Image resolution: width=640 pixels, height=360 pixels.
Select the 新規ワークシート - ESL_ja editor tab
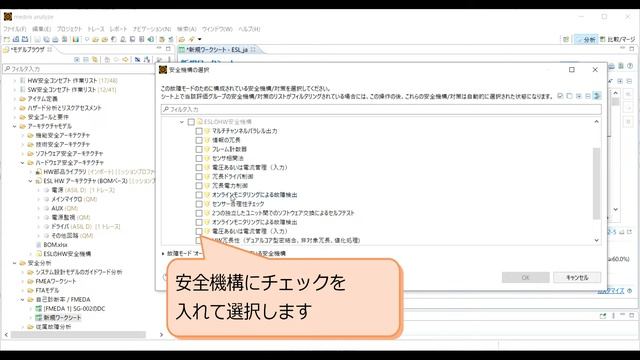217,49
